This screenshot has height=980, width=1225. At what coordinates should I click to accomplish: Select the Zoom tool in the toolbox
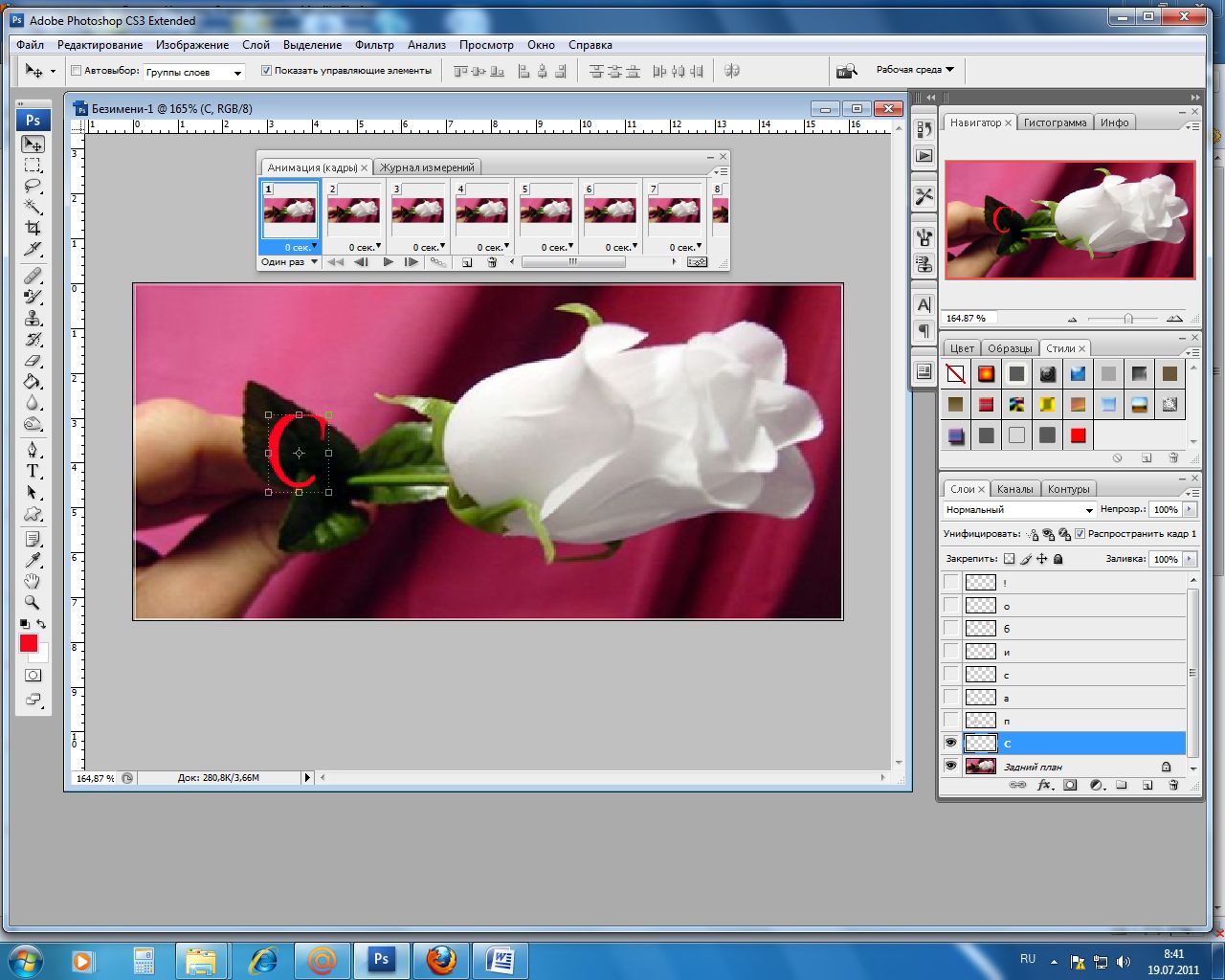click(x=33, y=602)
